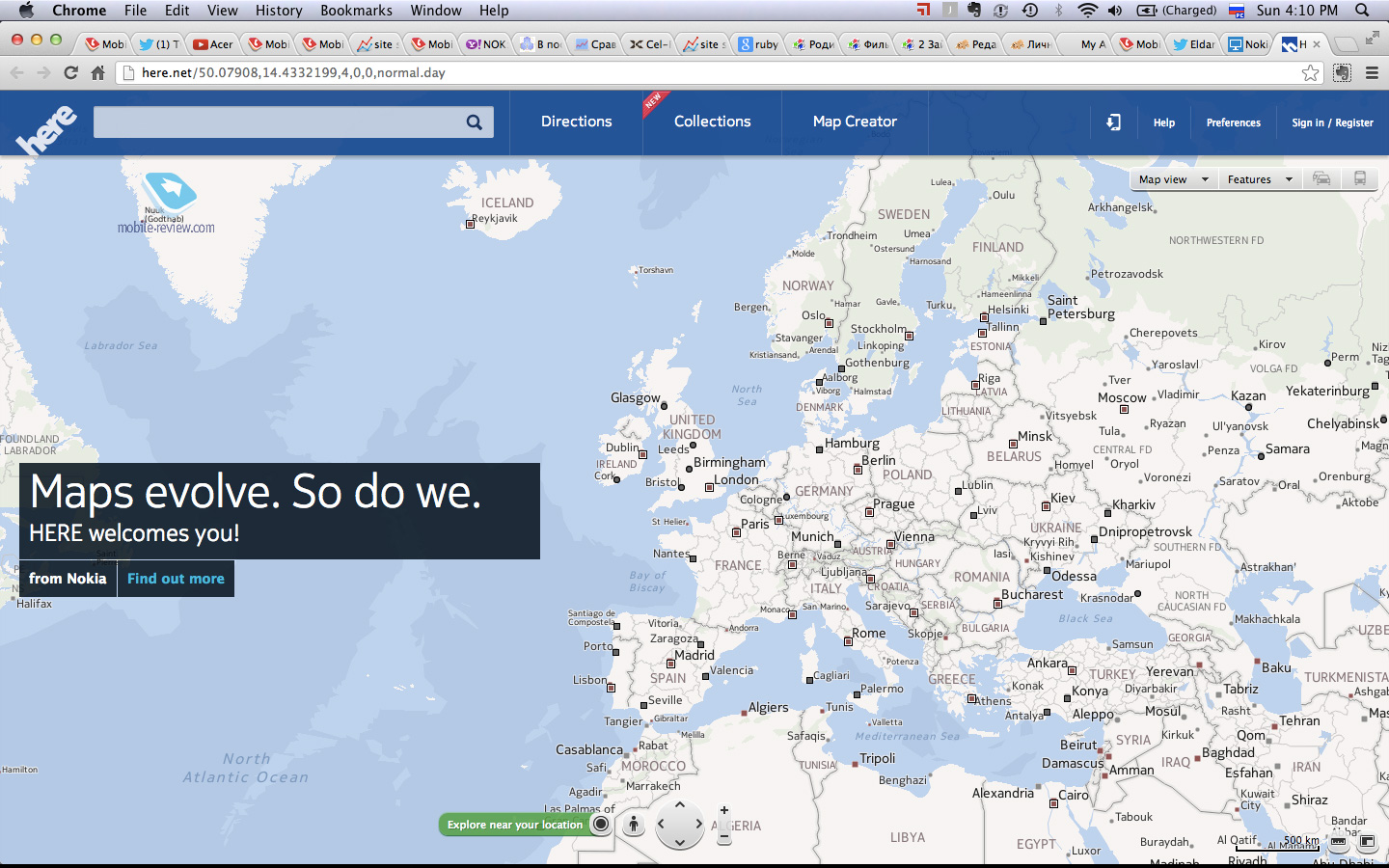This screenshot has height=868, width=1389.
Task: Open the Collections tab
Action: click(712, 122)
